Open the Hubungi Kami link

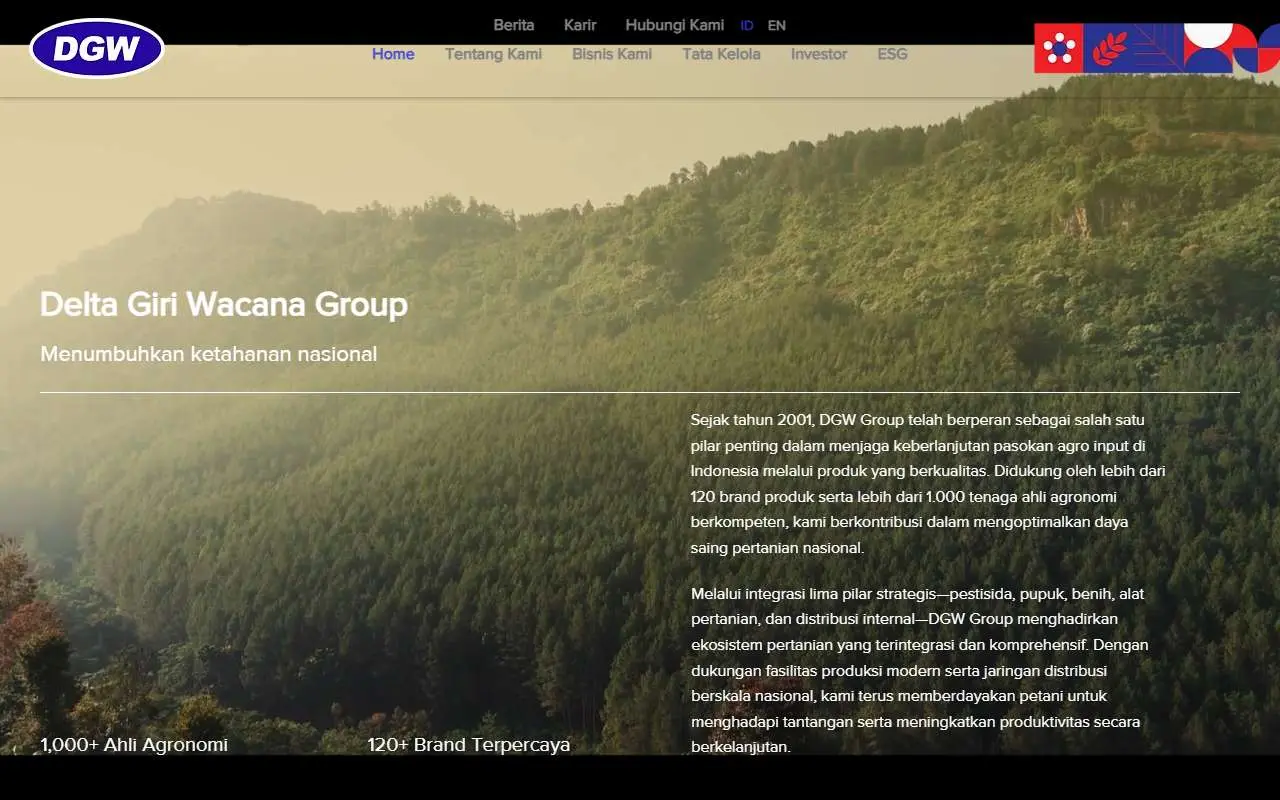click(x=675, y=25)
